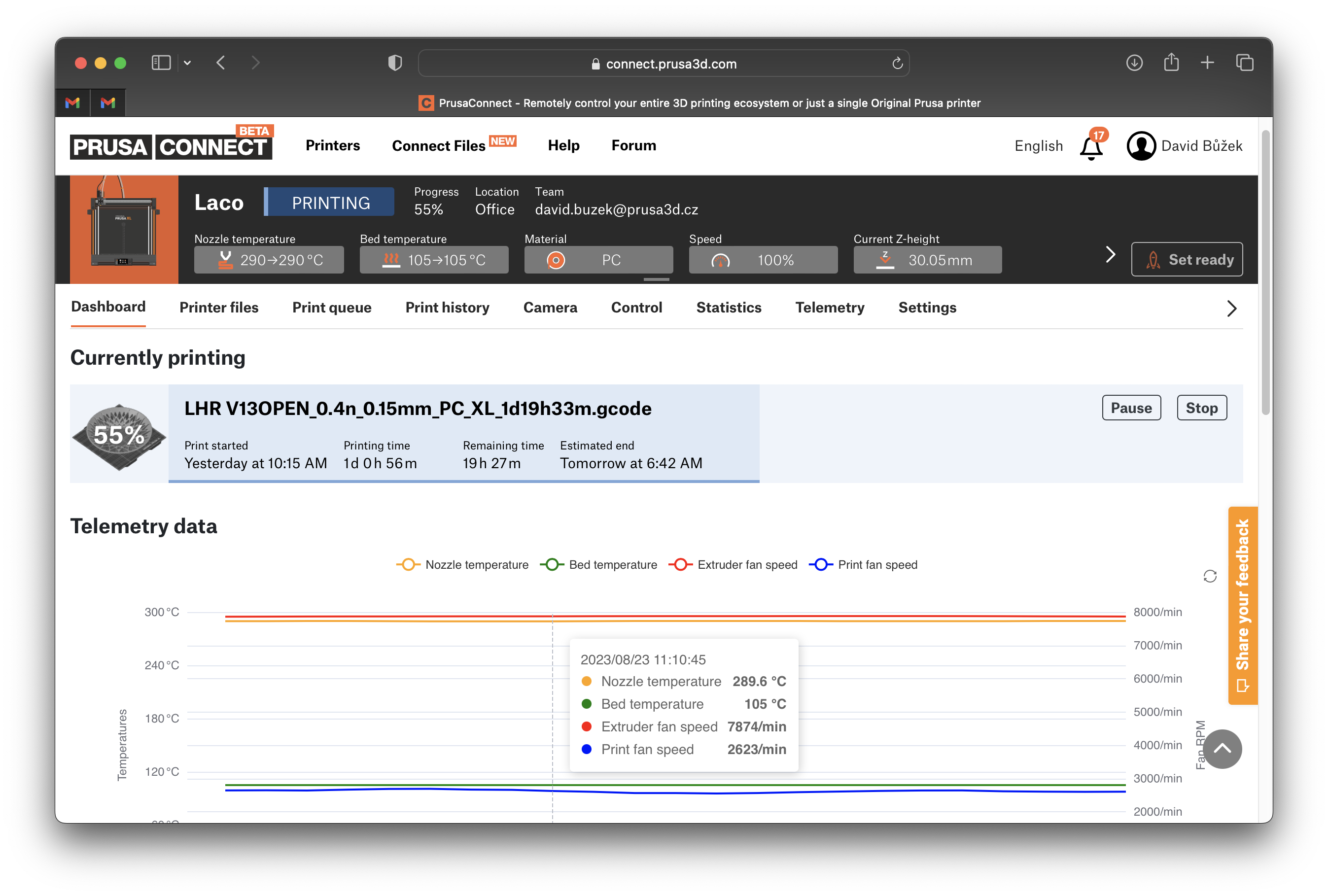Click the user profile avatar icon
The width and height of the screenshot is (1328, 896).
1141,146
